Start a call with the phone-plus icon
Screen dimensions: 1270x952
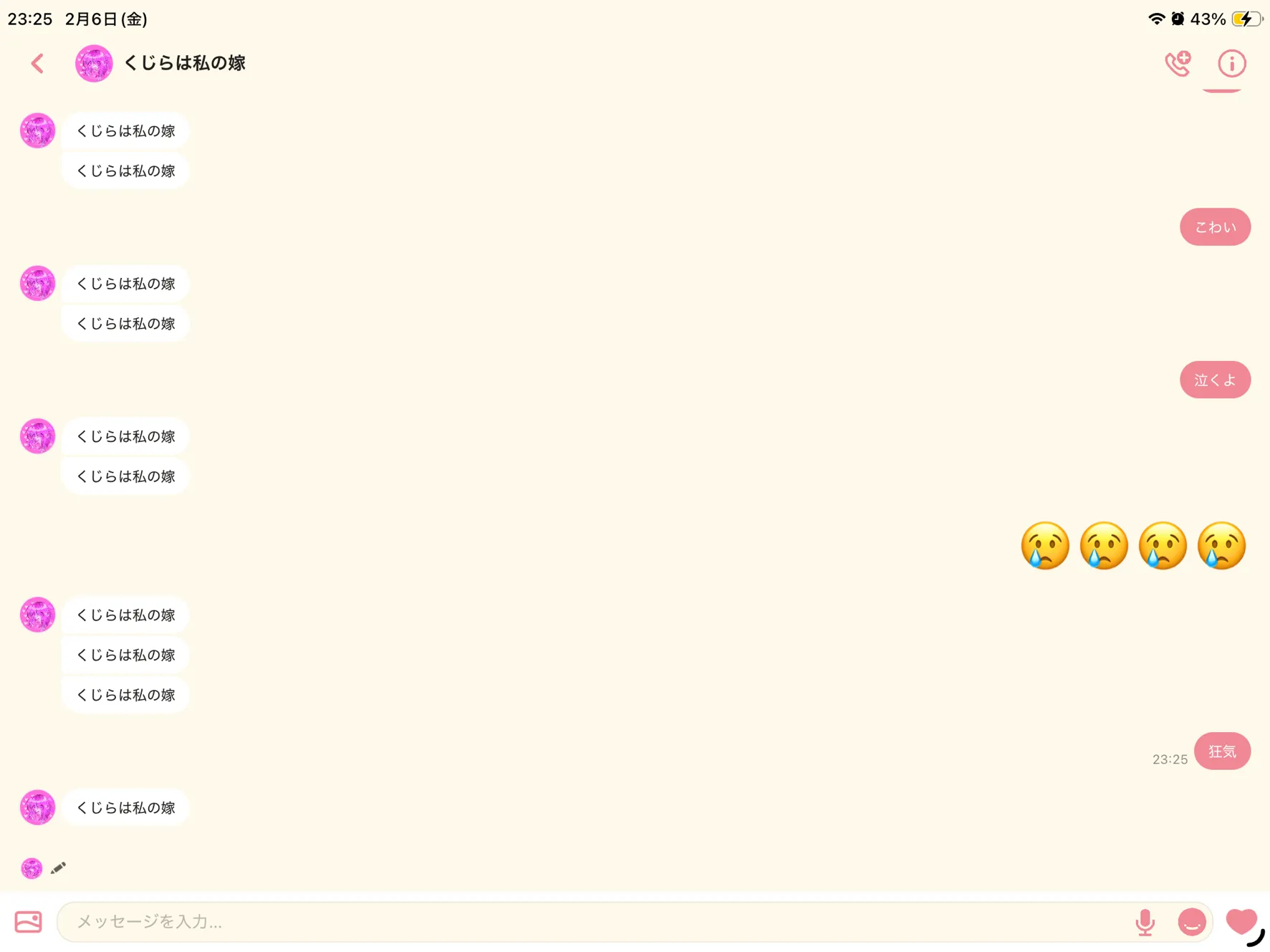pos(1178,64)
